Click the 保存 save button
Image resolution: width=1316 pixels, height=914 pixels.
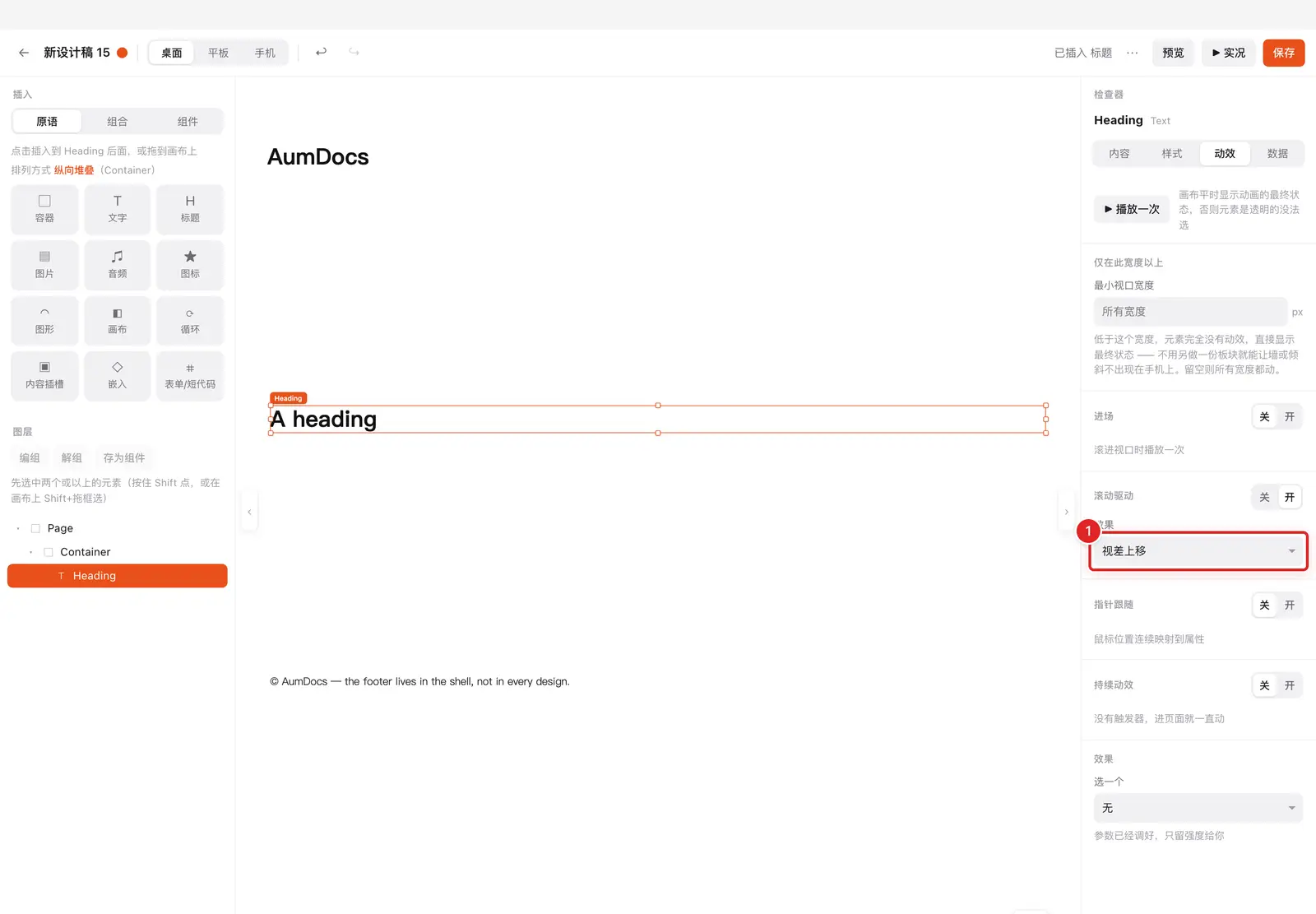coord(1284,53)
